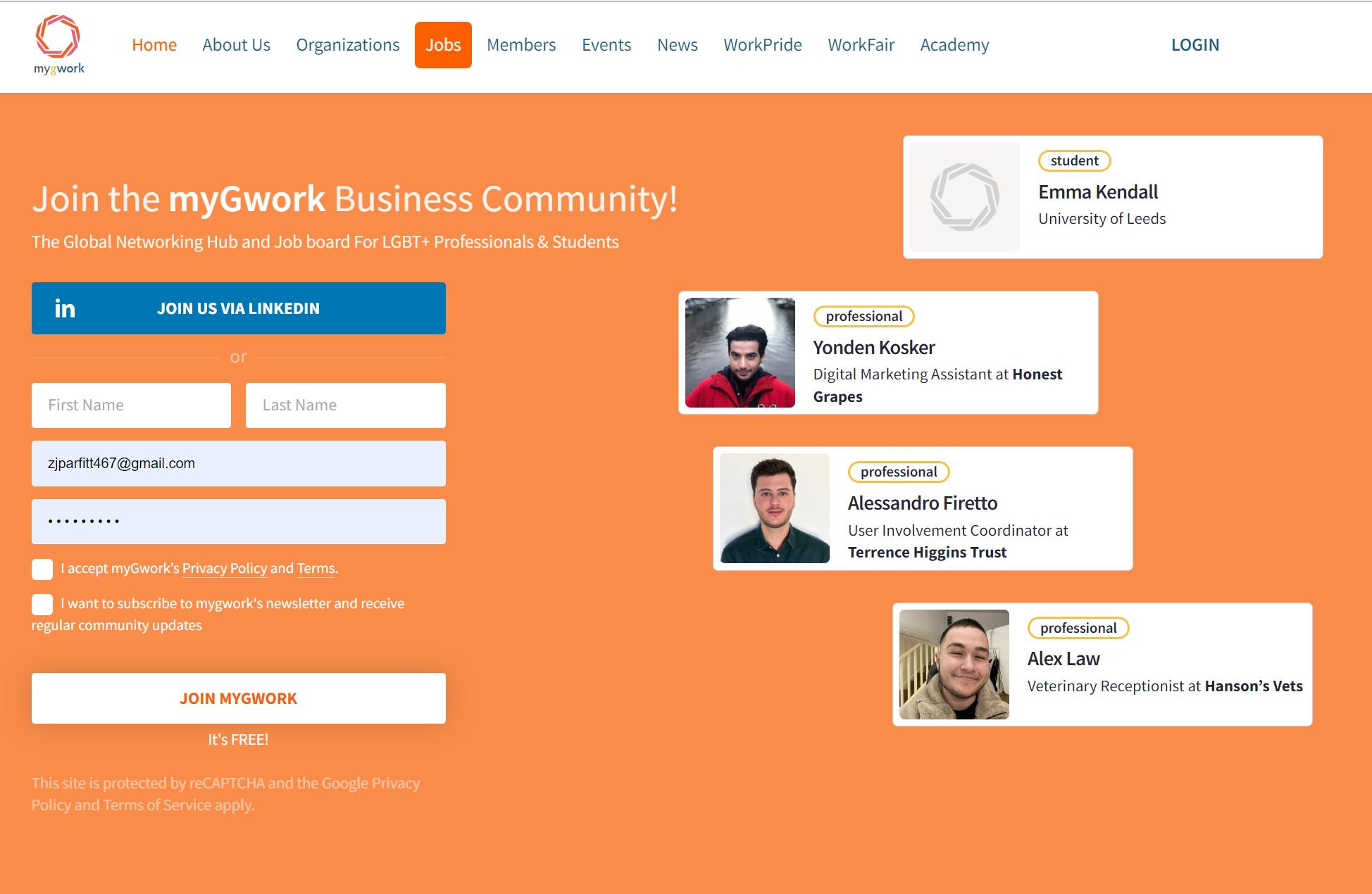1372x894 pixels.
Task: Open the Terms link
Action: [315, 569]
